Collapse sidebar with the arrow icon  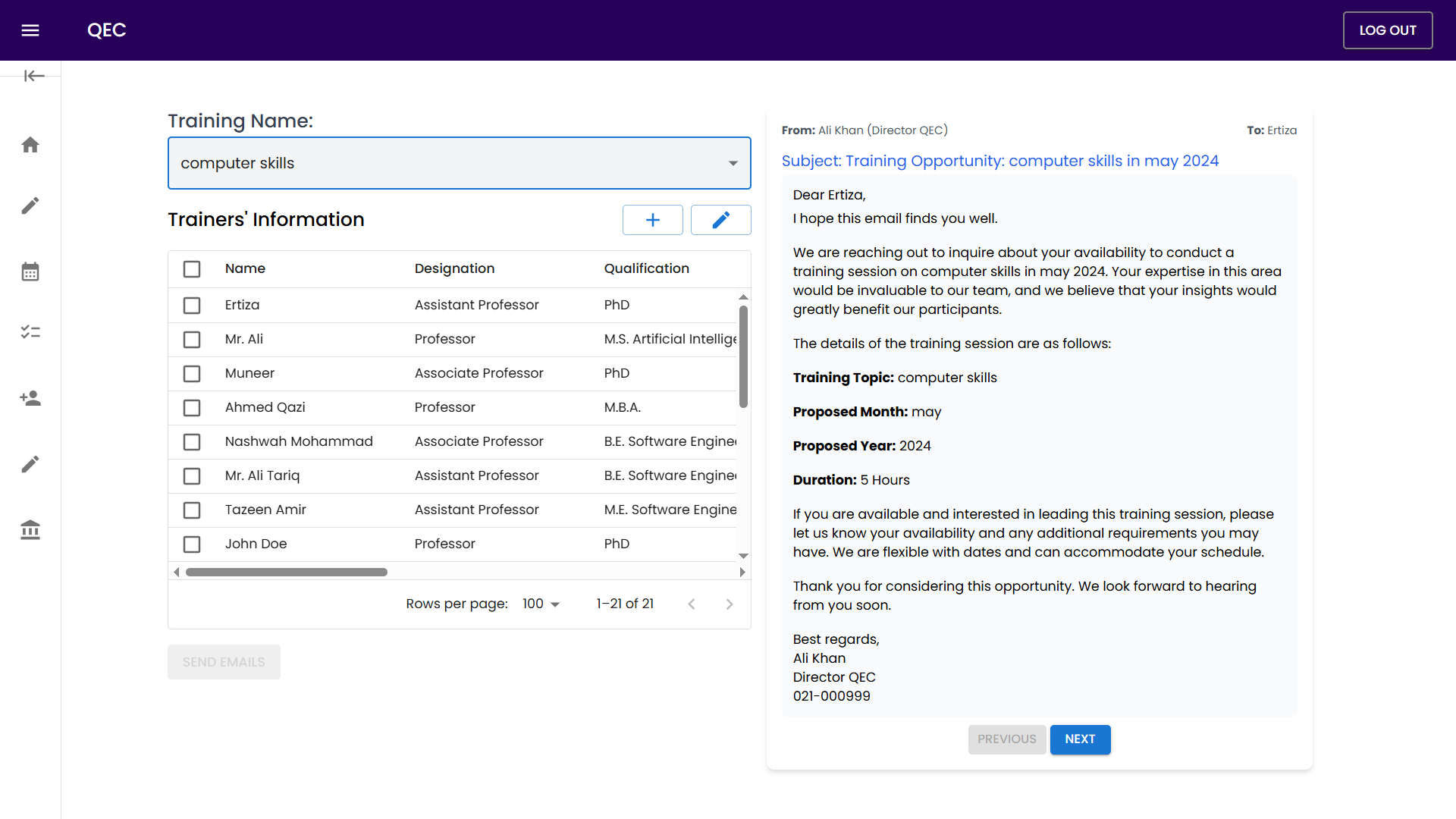(34, 76)
